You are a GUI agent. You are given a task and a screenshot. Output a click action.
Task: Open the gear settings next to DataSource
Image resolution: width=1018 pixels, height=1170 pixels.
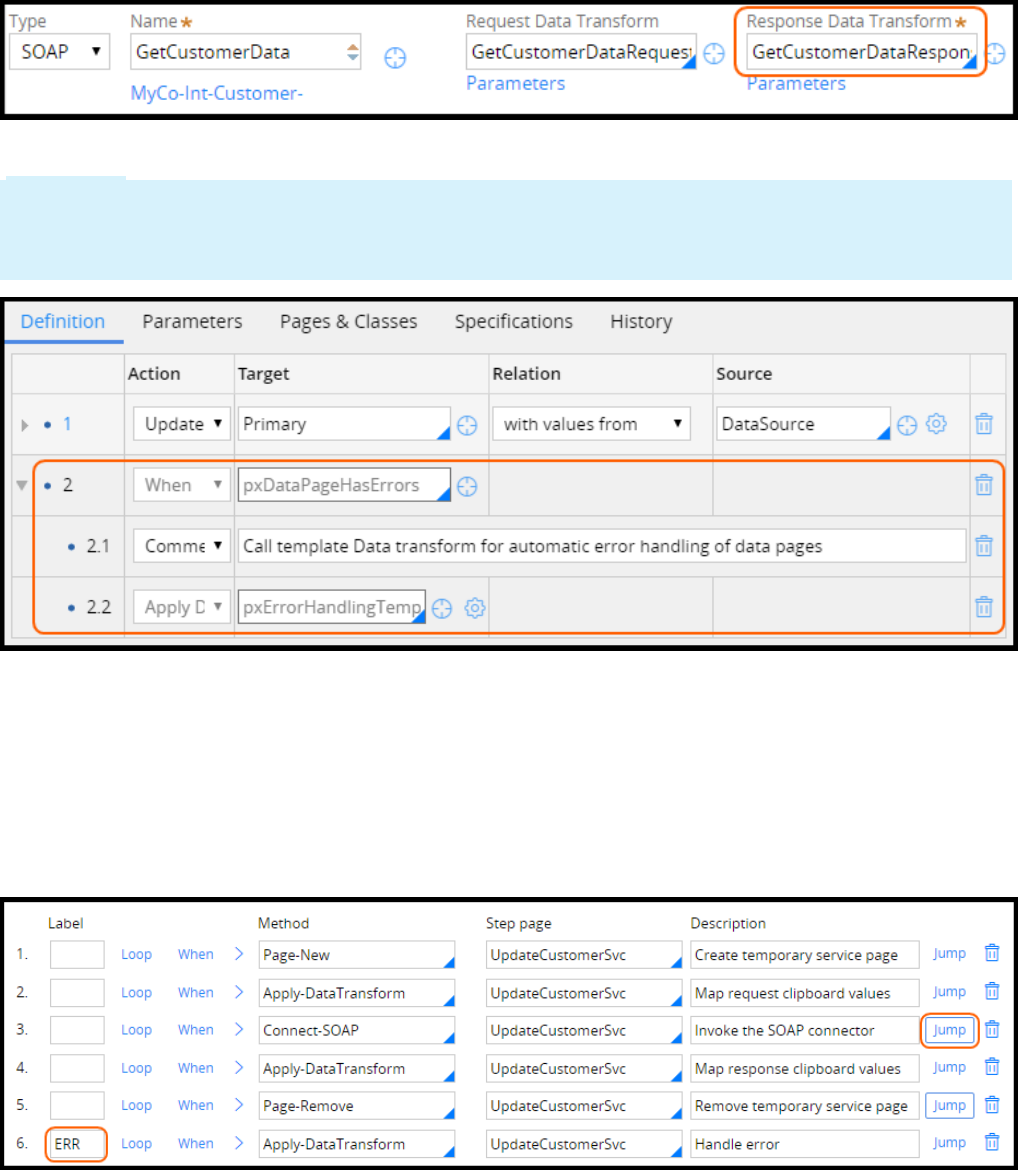[936, 424]
